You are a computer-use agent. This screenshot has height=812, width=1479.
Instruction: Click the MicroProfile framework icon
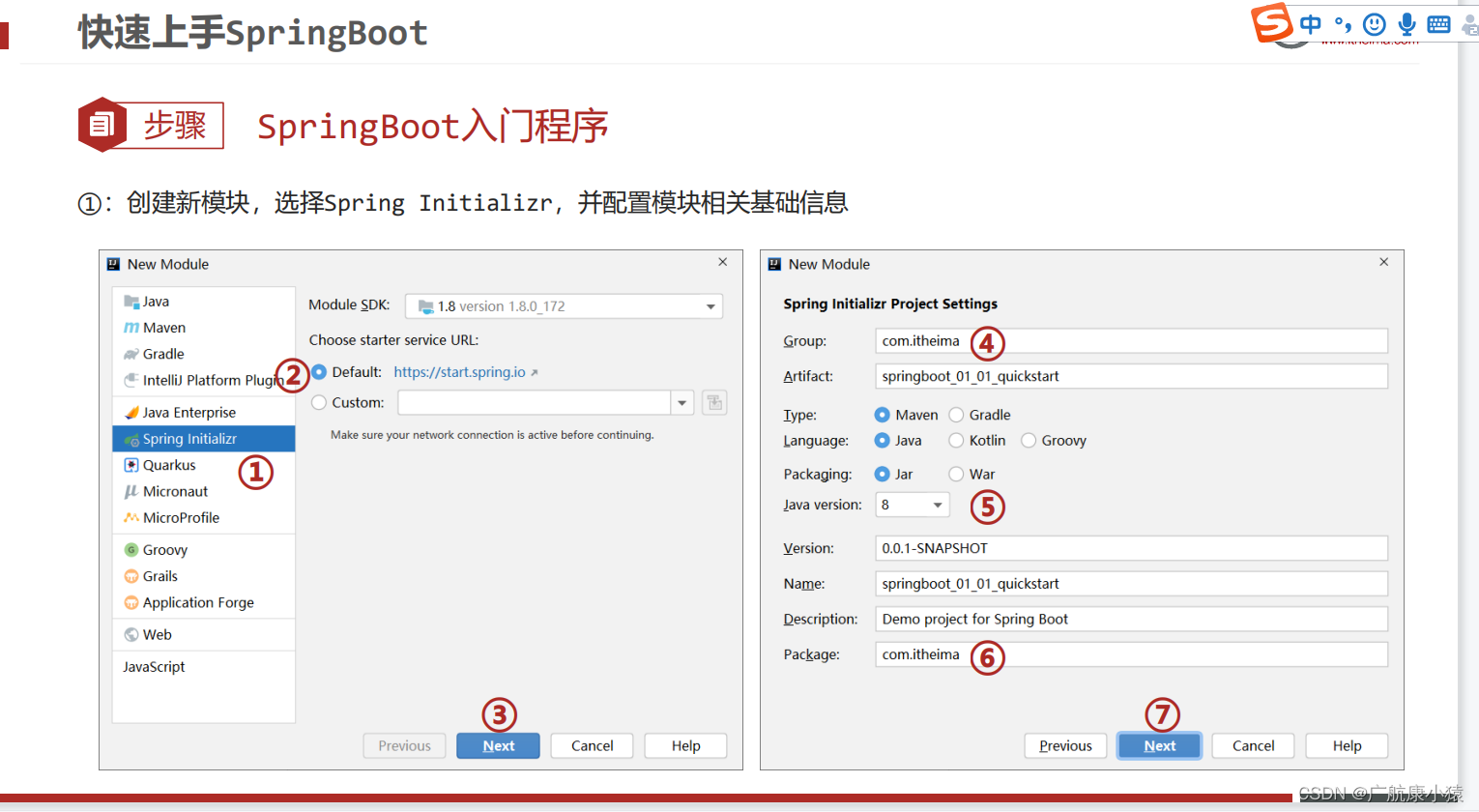[130, 517]
